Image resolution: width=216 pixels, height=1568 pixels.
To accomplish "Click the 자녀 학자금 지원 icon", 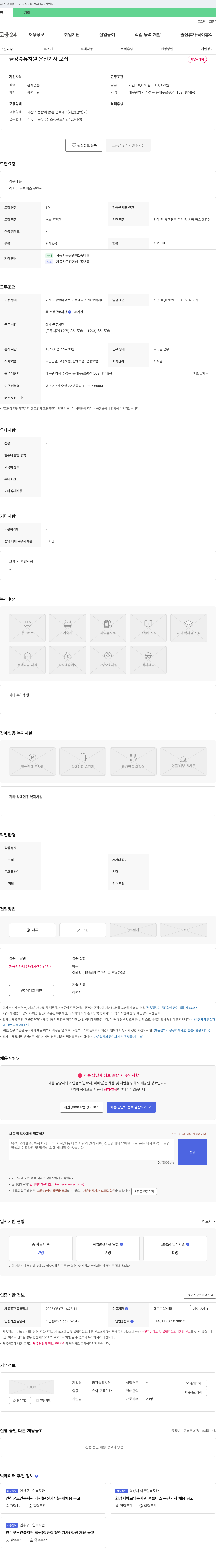I will click(188, 627).
